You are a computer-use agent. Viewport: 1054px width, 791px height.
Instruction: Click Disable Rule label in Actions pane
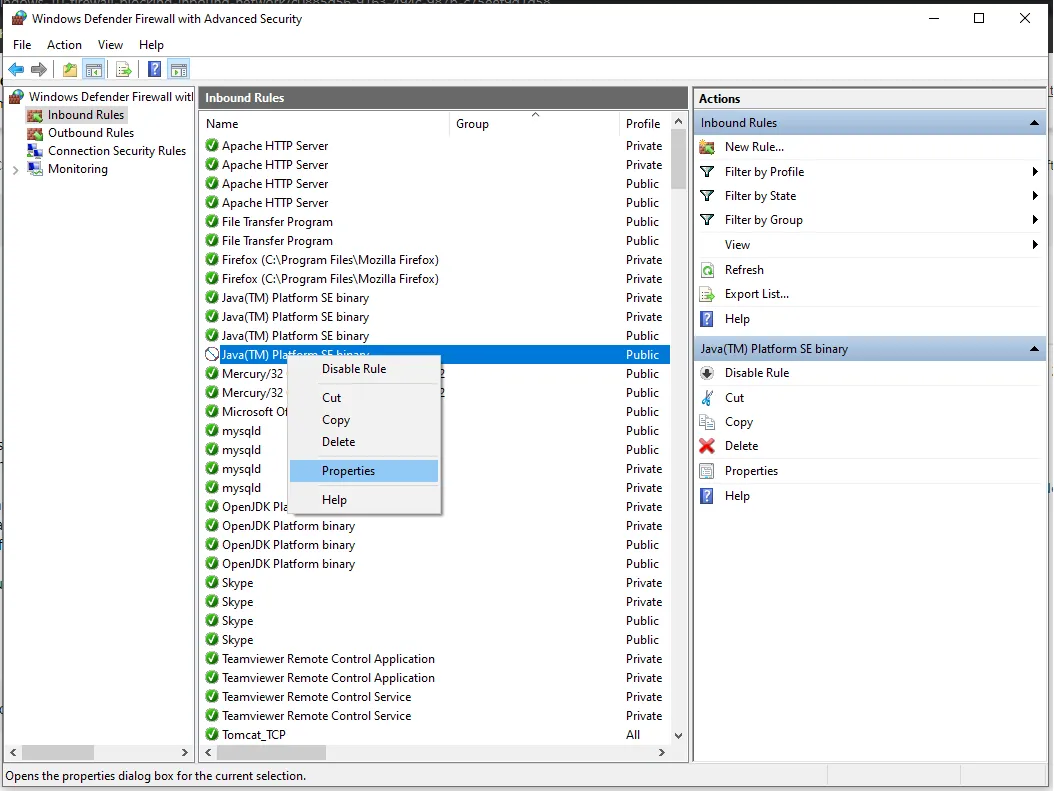(x=757, y=373)
